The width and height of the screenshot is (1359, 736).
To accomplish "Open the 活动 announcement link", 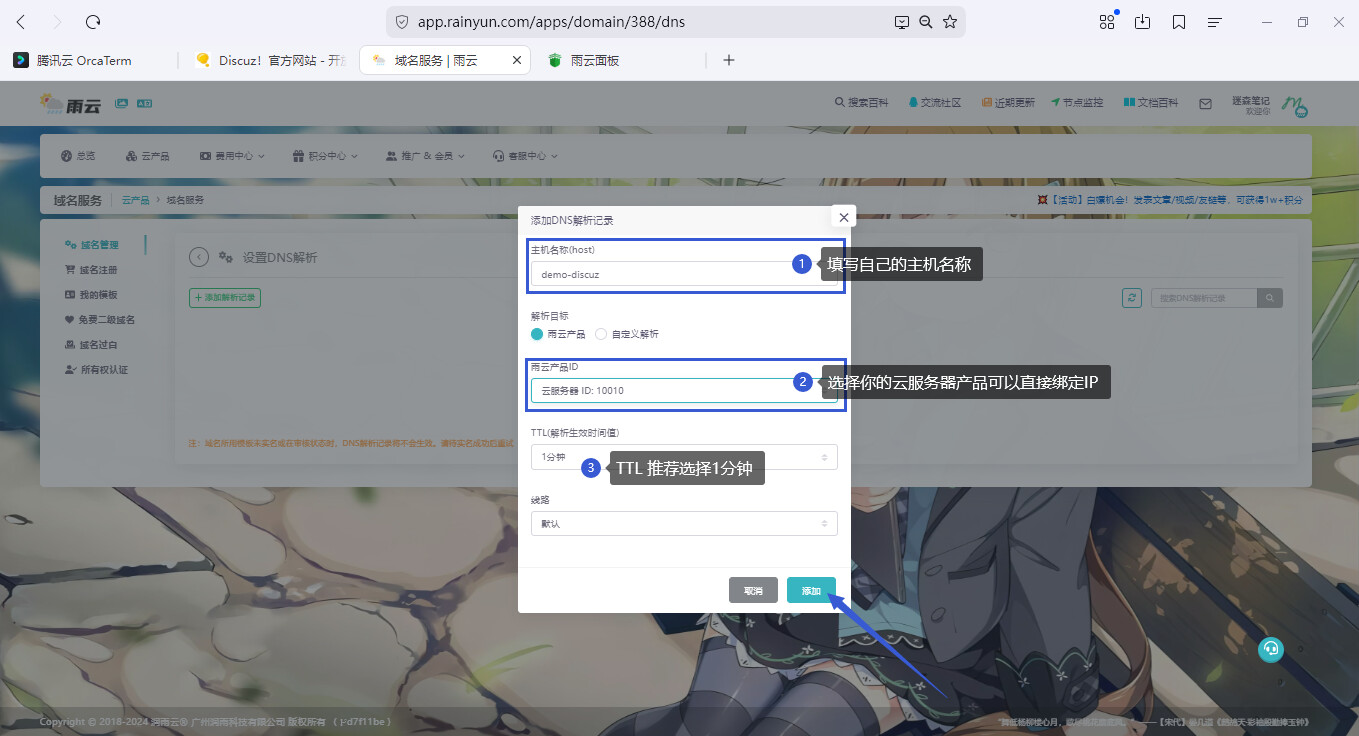I will [1172, 200].
